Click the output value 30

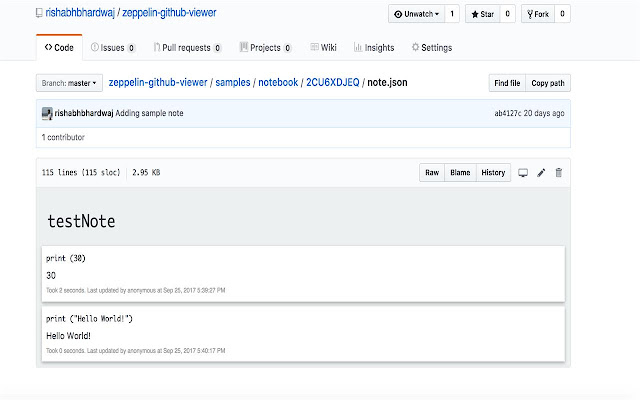51,276
